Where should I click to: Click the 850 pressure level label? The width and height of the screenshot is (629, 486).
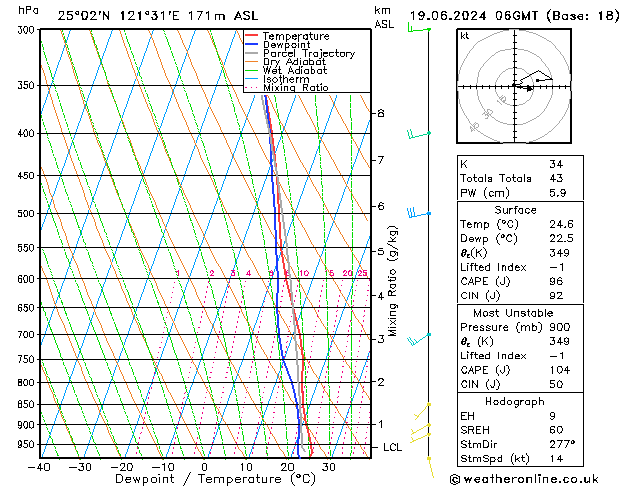pyautogui.click(x=28, y=405)
